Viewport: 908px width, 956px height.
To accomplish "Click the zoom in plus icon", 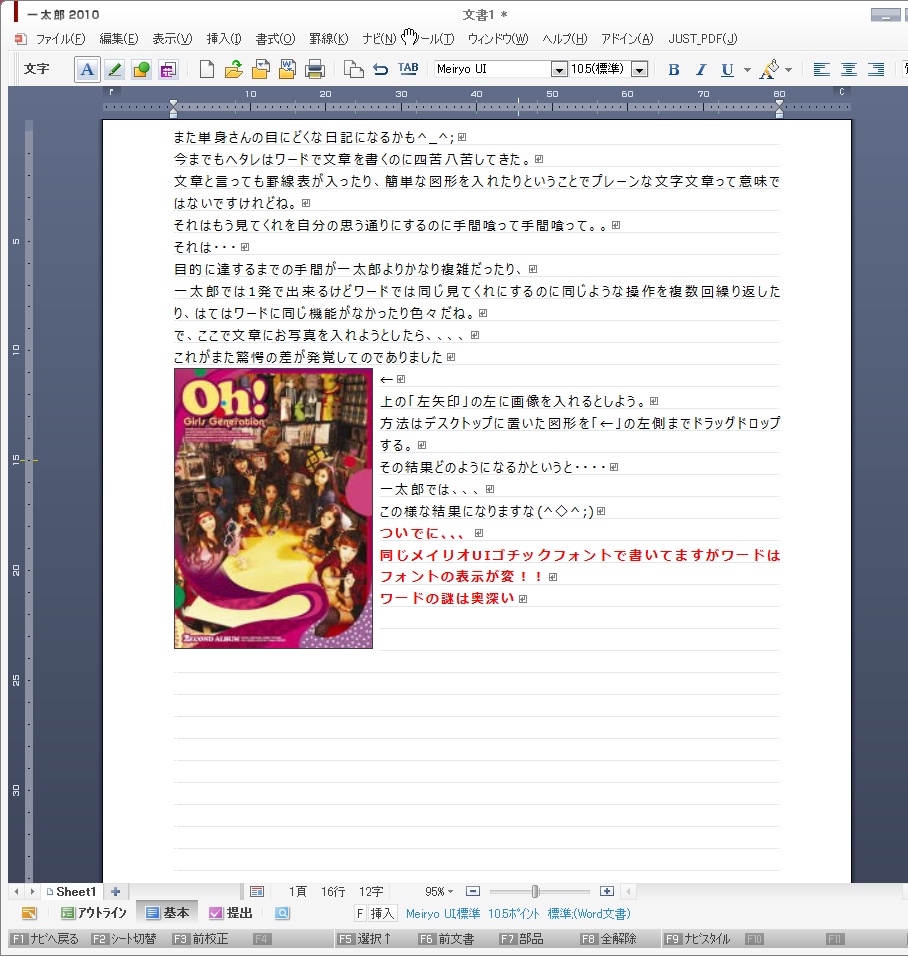I will (607, 891).
